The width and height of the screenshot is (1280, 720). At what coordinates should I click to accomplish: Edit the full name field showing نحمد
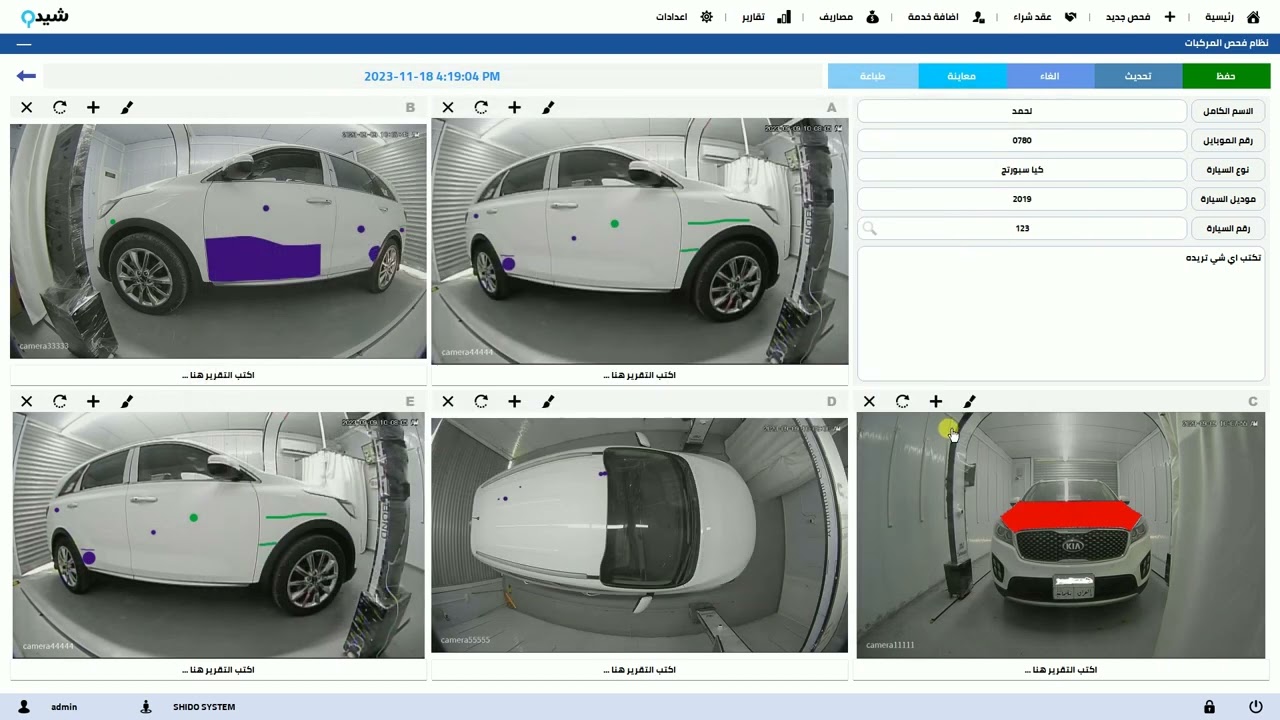(x=1022, y=111)
